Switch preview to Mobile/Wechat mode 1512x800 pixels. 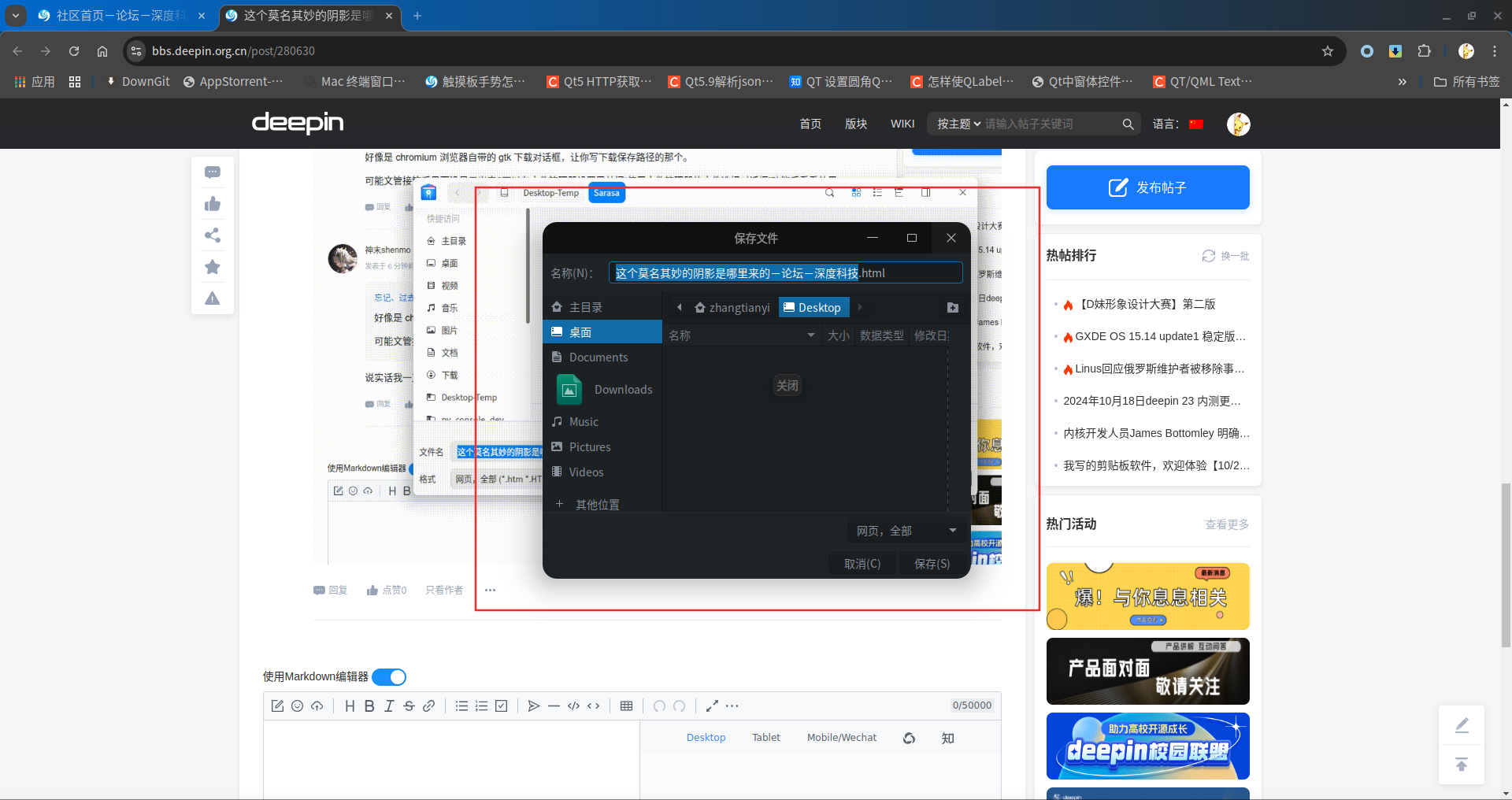(842, 738)
